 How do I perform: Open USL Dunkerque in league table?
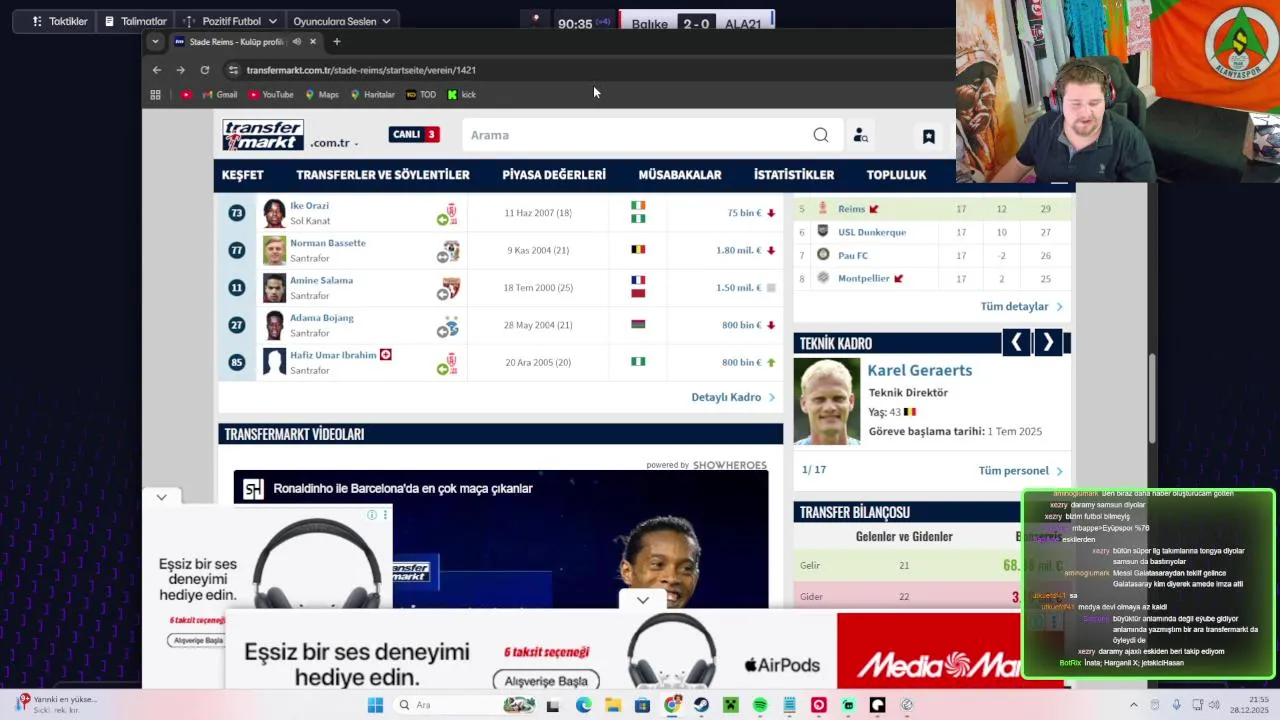[872, 232]
